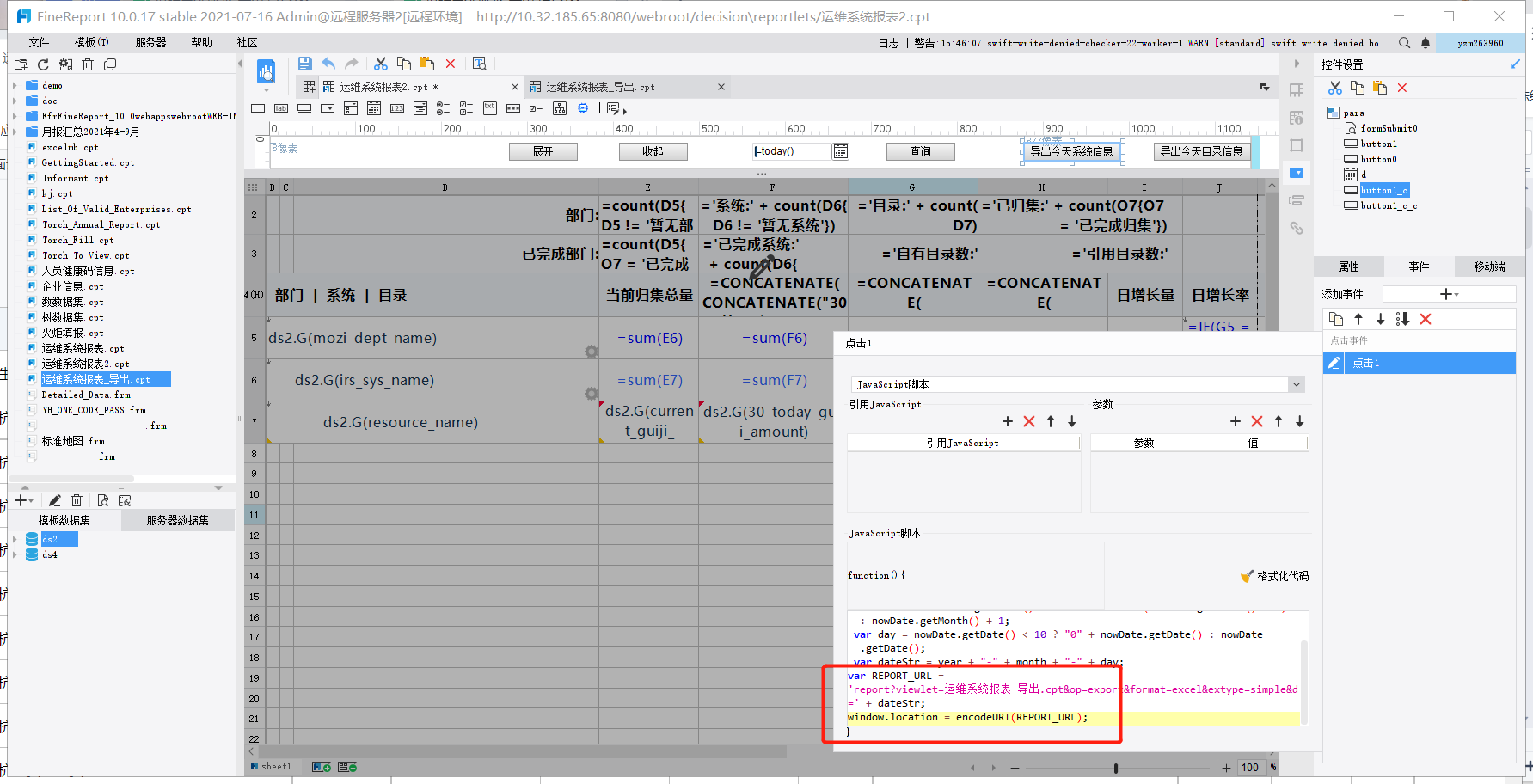
Task: Click main toolbar copy icon
Action: (x=404, y=64)
